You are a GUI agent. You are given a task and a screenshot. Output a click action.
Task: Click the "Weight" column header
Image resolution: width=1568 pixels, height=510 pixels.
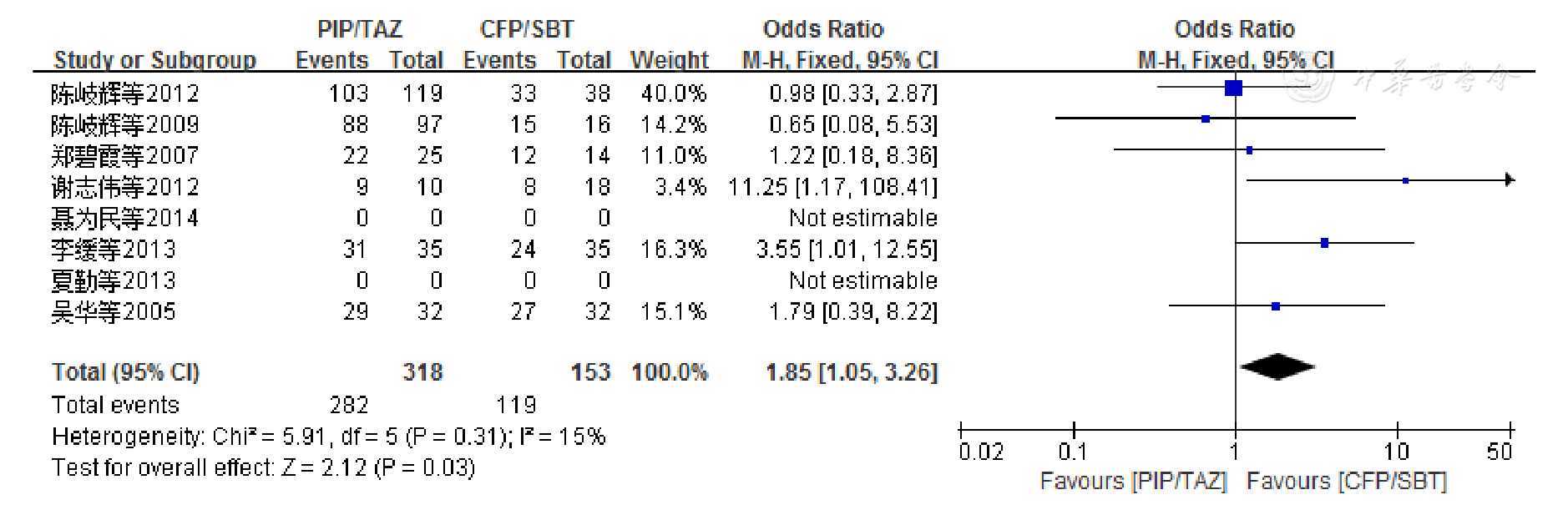pyautogui.click(x=670, y=60)
